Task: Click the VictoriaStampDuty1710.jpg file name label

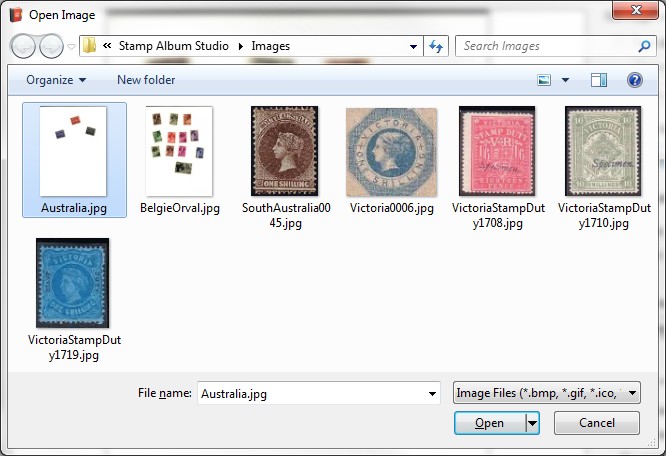Action: click(604, 215)
